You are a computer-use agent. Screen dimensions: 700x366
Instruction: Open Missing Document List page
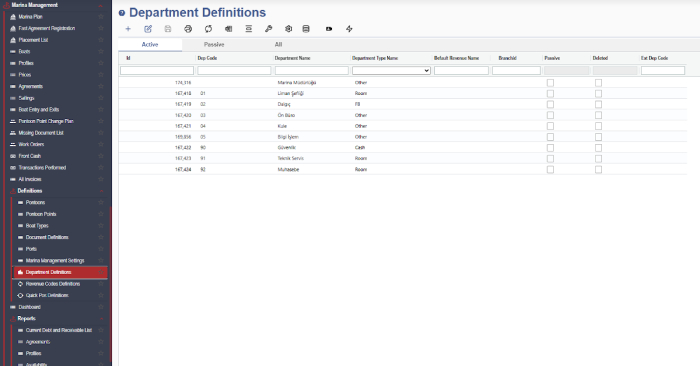point(41,133)
